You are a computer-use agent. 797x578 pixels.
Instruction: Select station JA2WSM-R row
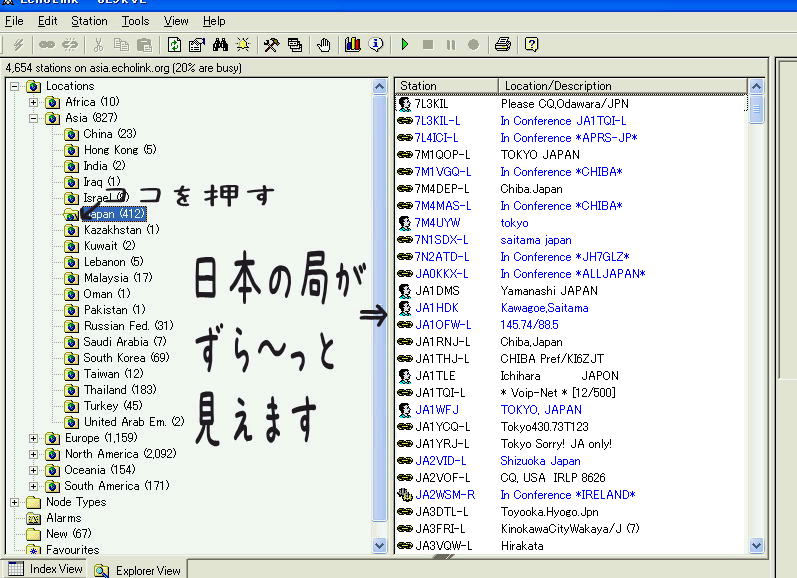click(x=570, y=495)
